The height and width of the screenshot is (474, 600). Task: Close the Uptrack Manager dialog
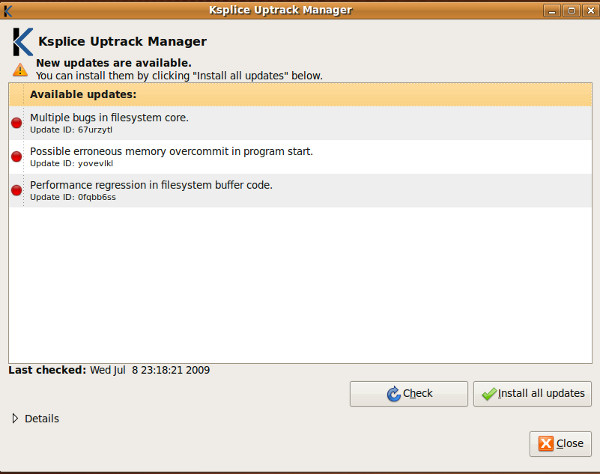coord(561,444)
